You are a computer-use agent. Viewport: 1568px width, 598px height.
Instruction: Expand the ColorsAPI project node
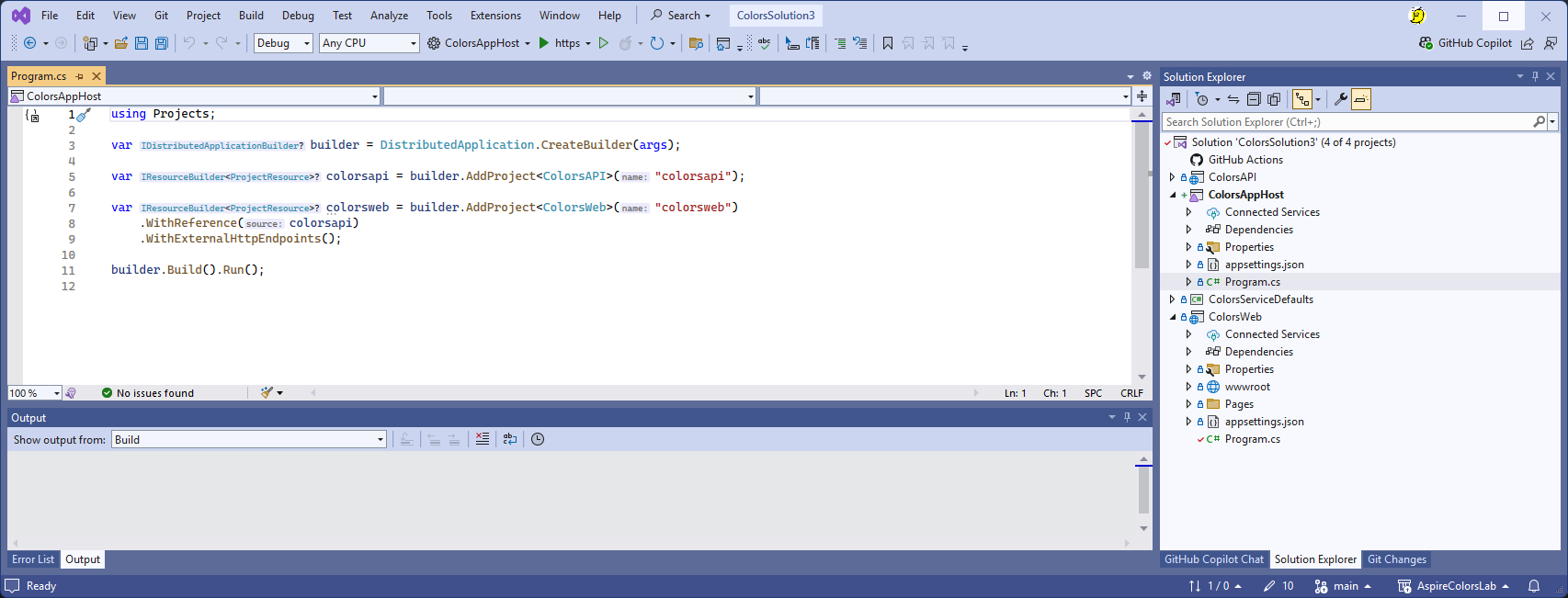click(x=1172, y=177)
